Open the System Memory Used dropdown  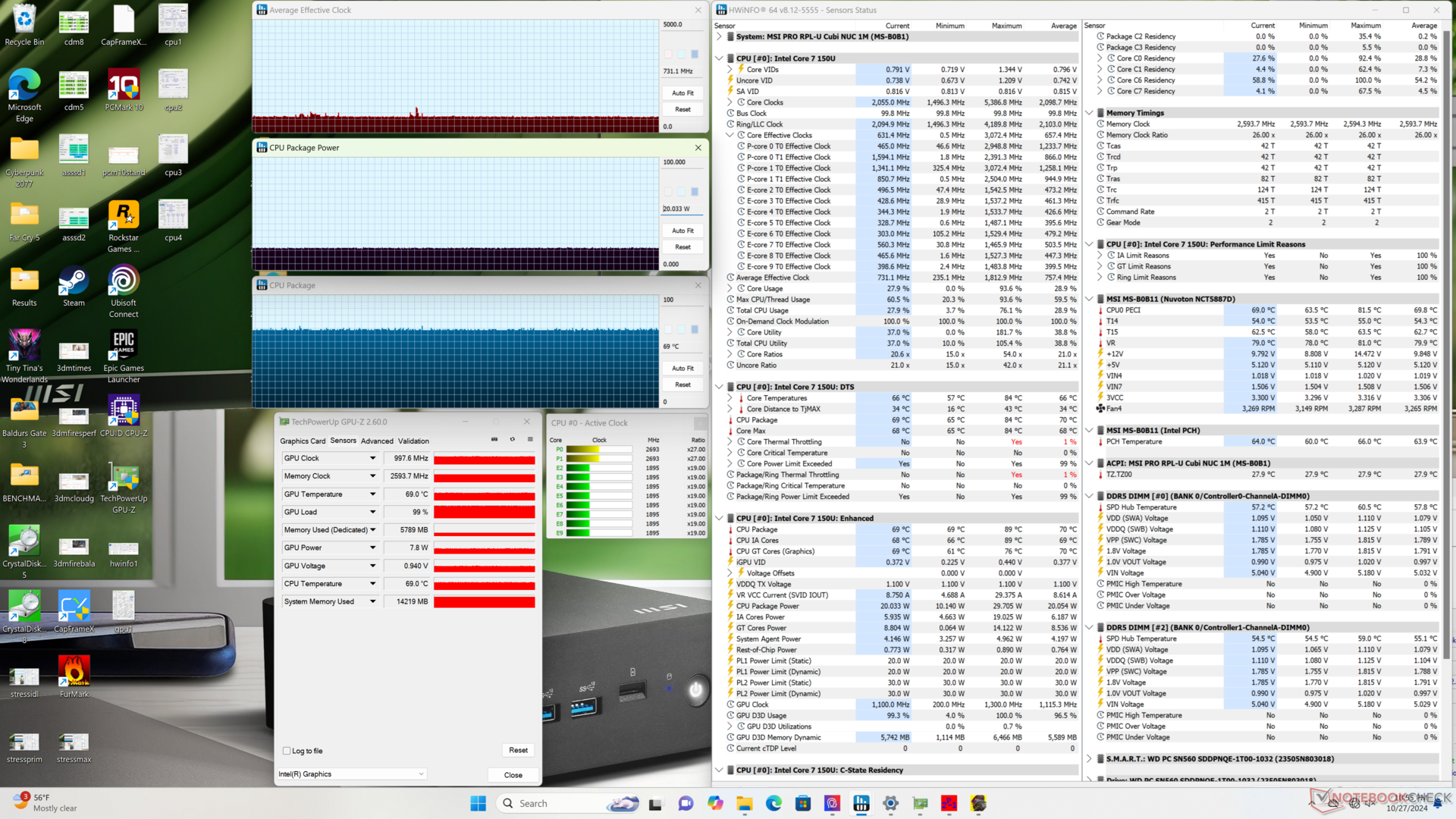pyautogui.click(x=372, y=601)
